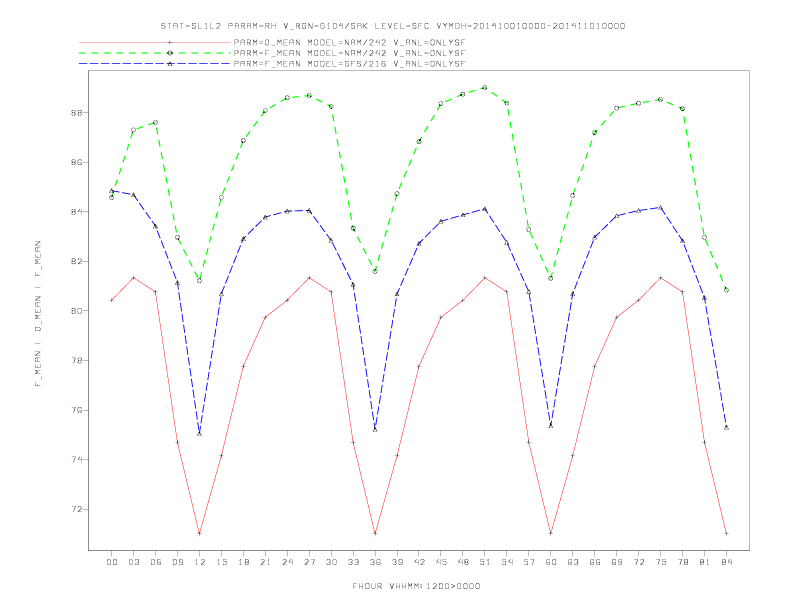Image resolution: width=792 pixels, height=612 pixels.
Task: Click y-axis tick label 78
Action: tap(76, 361)
